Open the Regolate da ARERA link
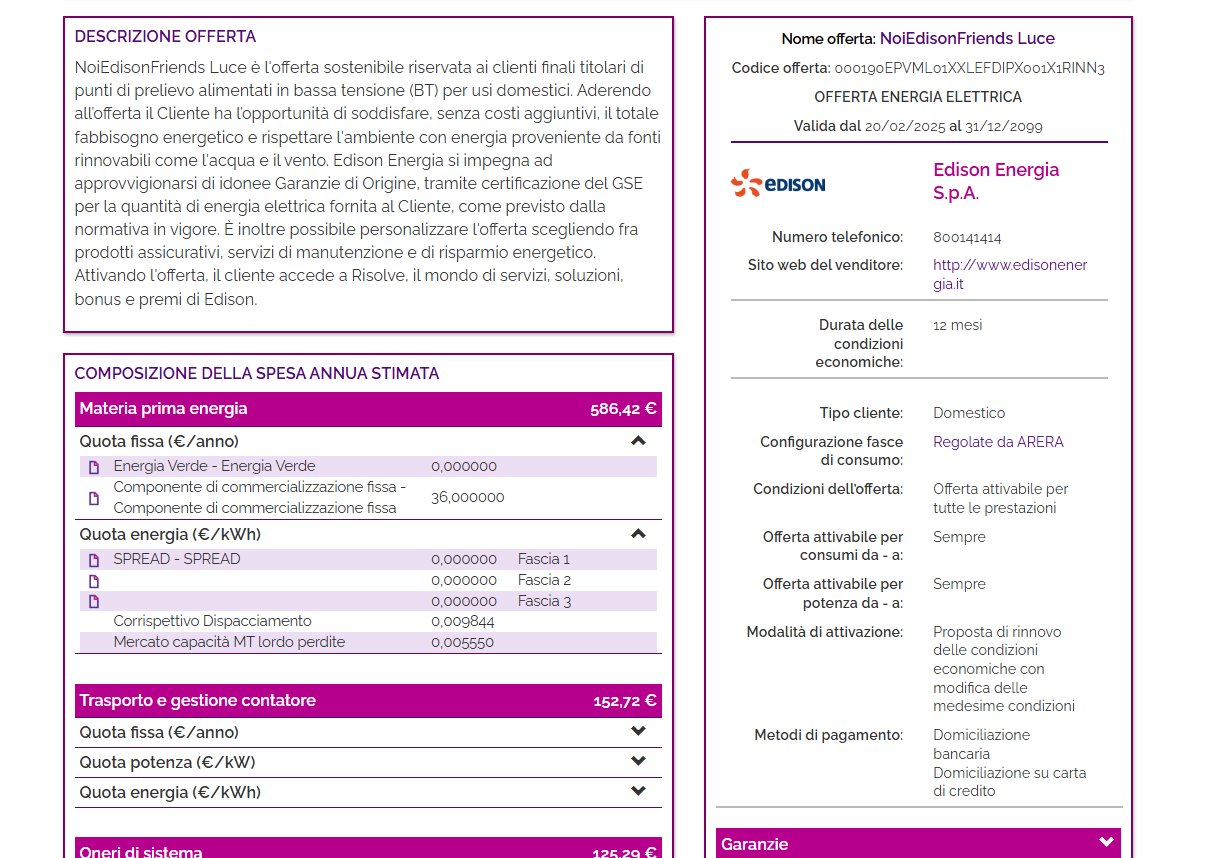The height and width of the screenshot is (858, 1207). [x=998, y=442]
